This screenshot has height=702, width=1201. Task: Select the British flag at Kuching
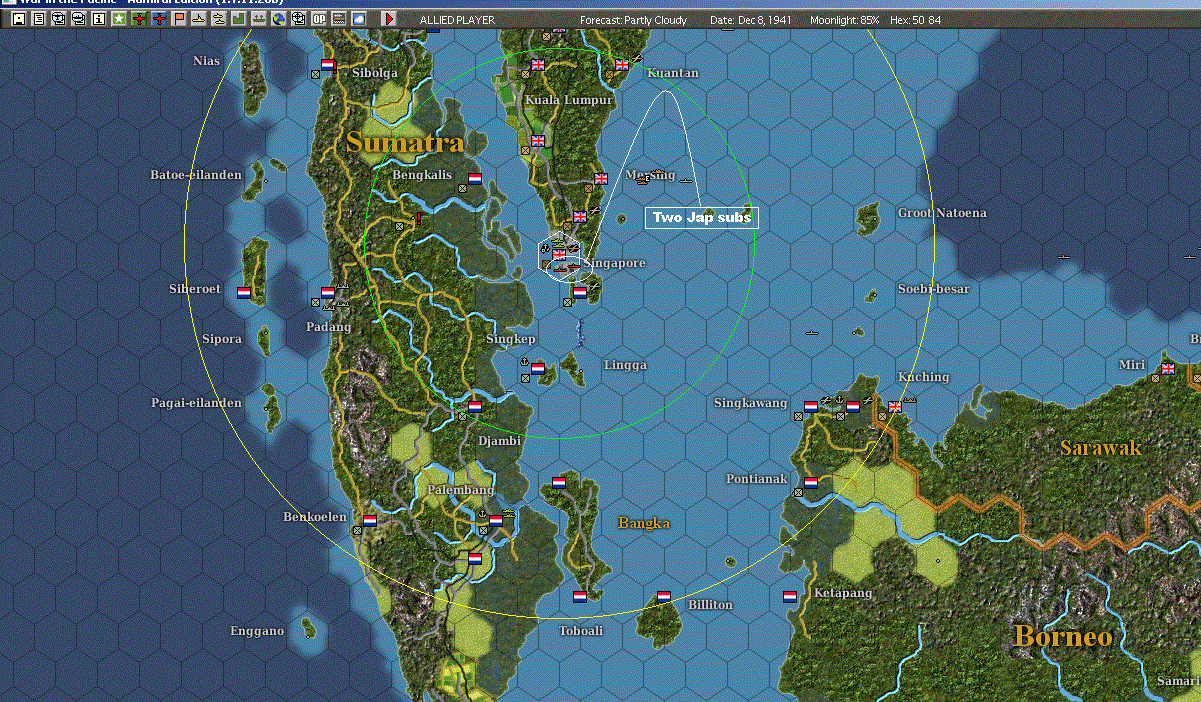point(895,407)
